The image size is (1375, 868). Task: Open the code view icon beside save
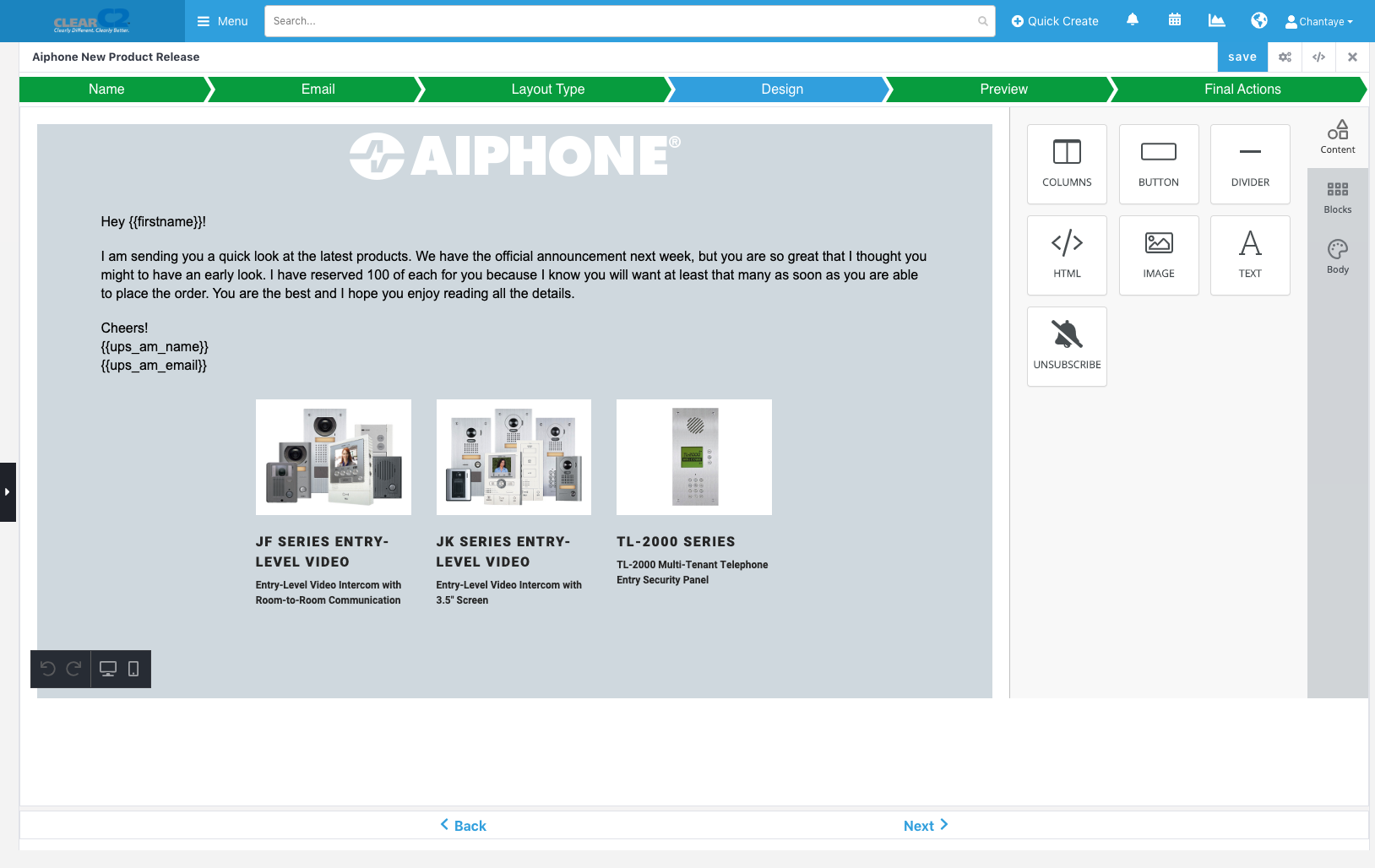[1318, 57]
